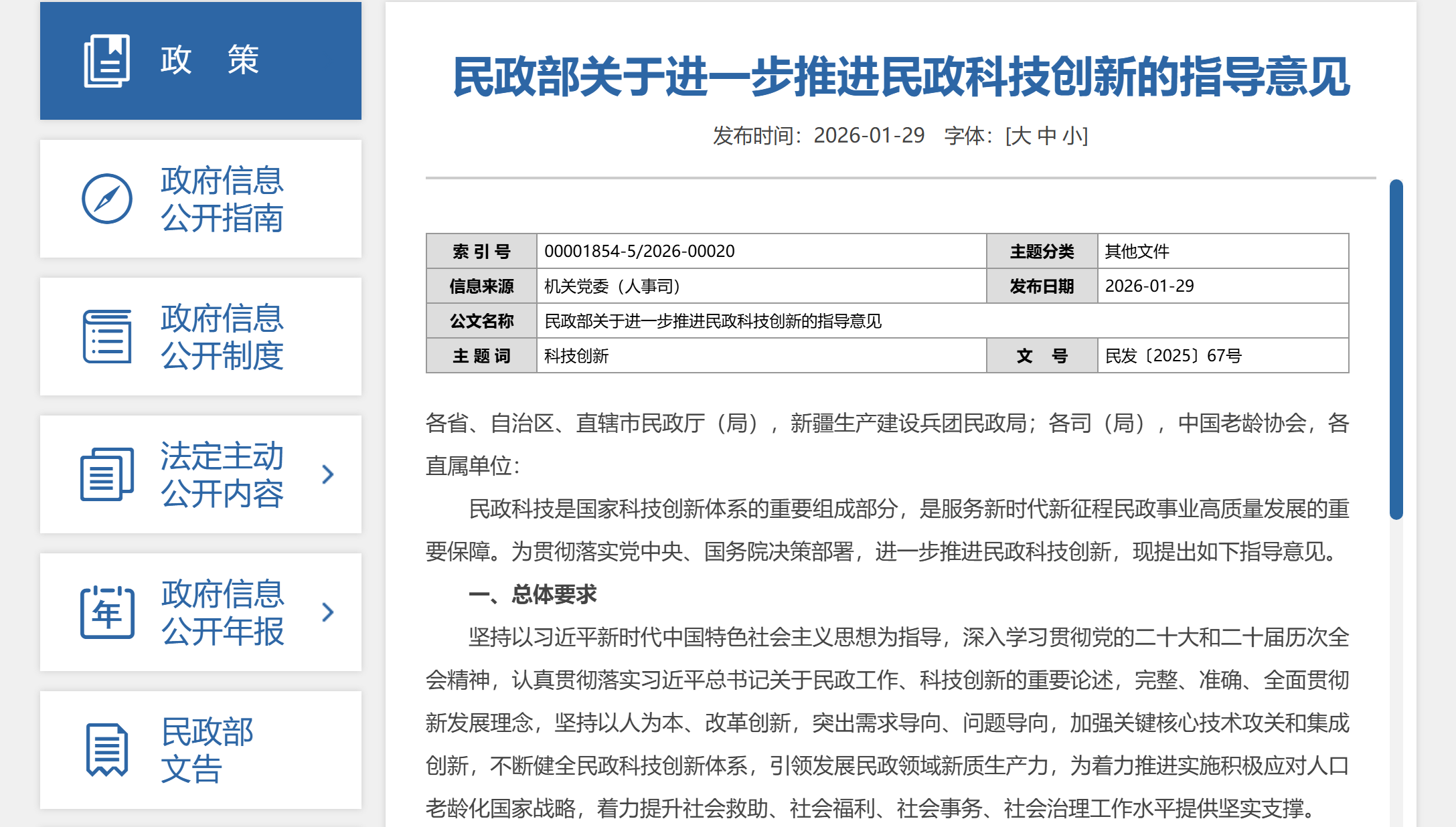Click the 发布时间：2026-01-29 line under title

[x=818, y=136]
